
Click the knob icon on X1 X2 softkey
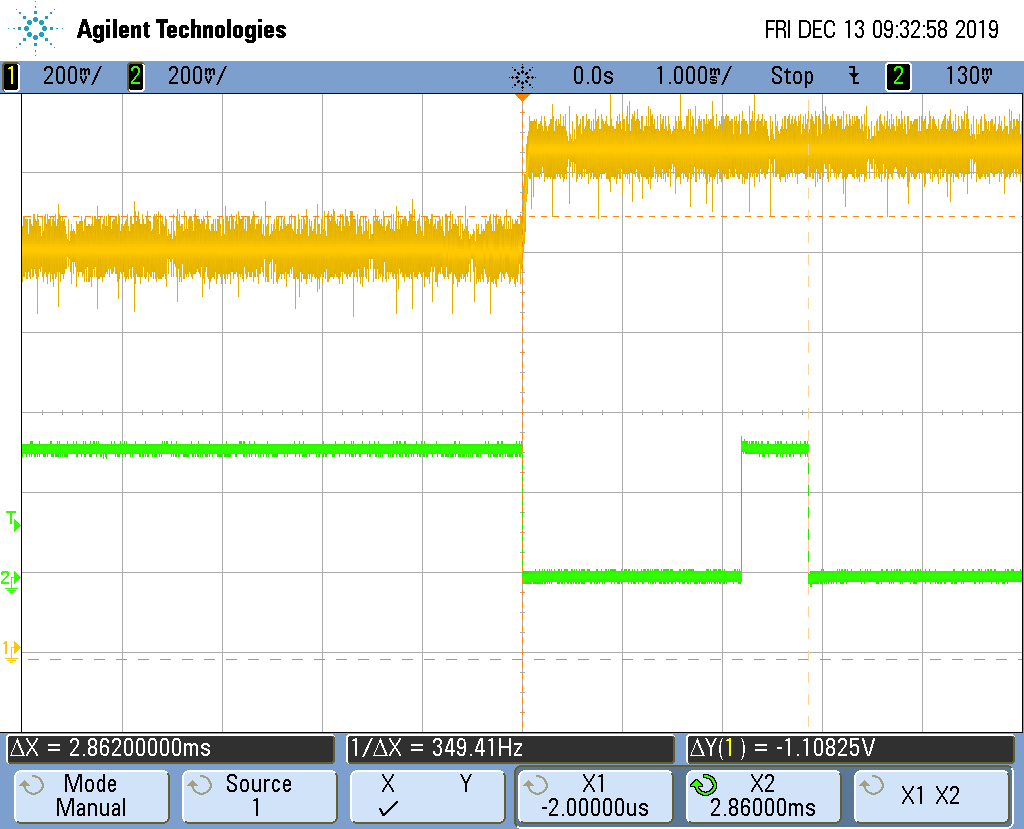[x=872, y=785]
